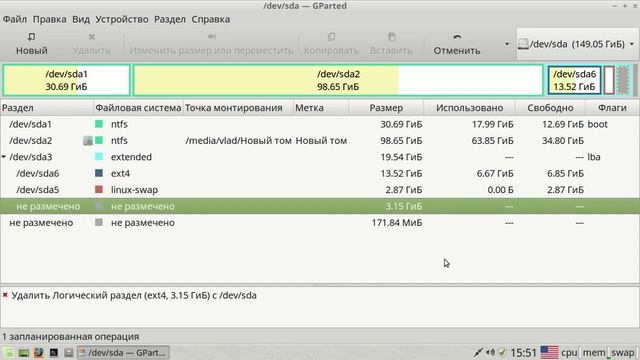The image size is (640, 360).
Task: Open the dropdown arrow next to Undo
Action: point(507,44)
